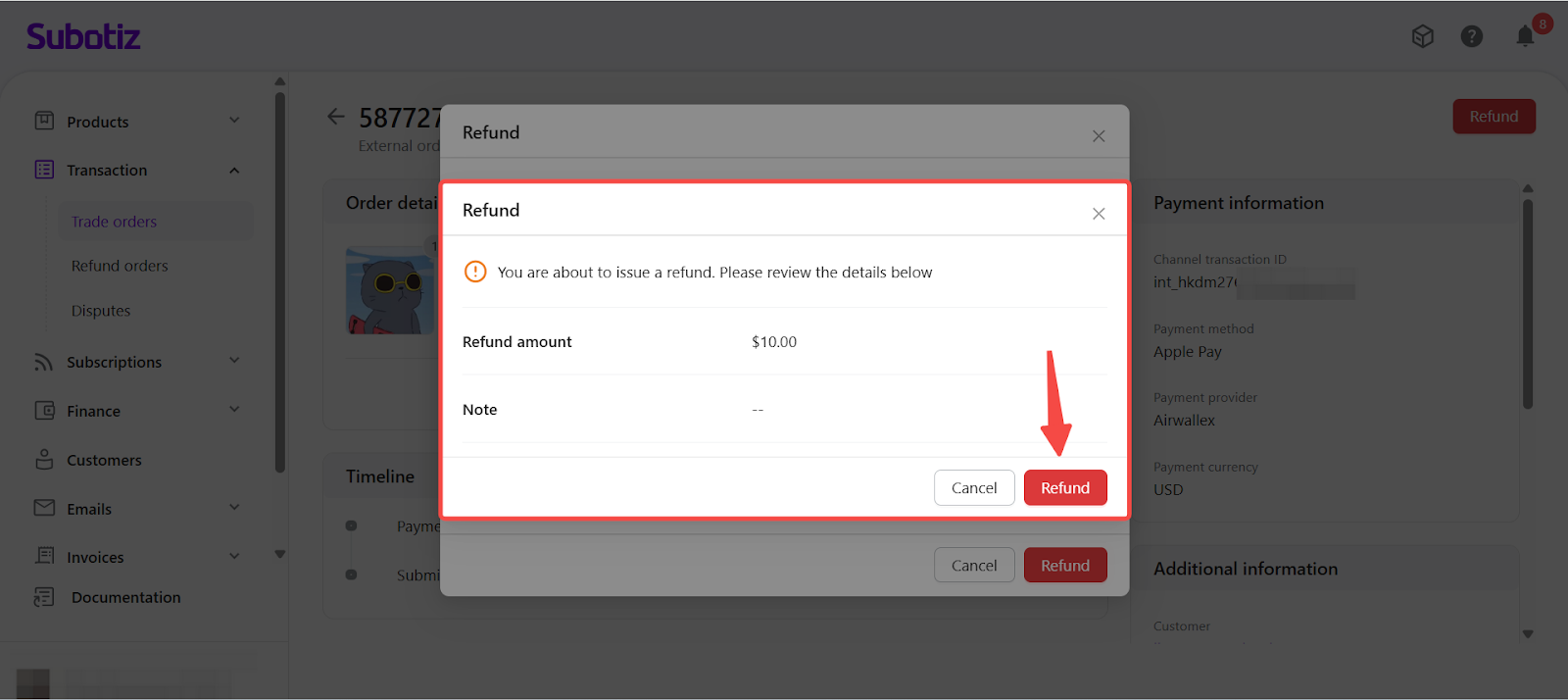Viewport: 1568px width, 700px height.
Task: Click the Subotiz logo
Action: coord(83,37)
